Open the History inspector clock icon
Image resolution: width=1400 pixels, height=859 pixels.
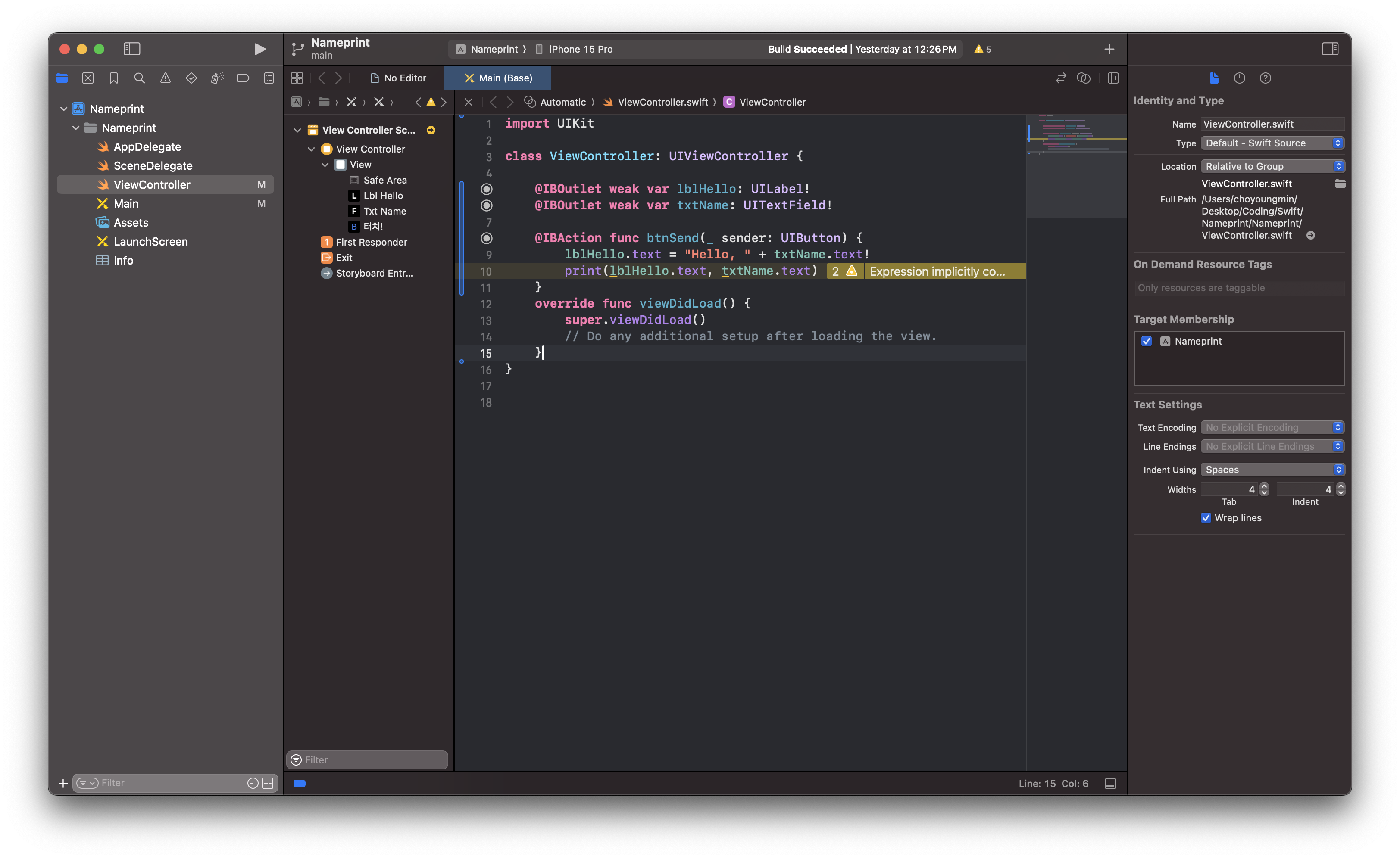pos(1239,78)
